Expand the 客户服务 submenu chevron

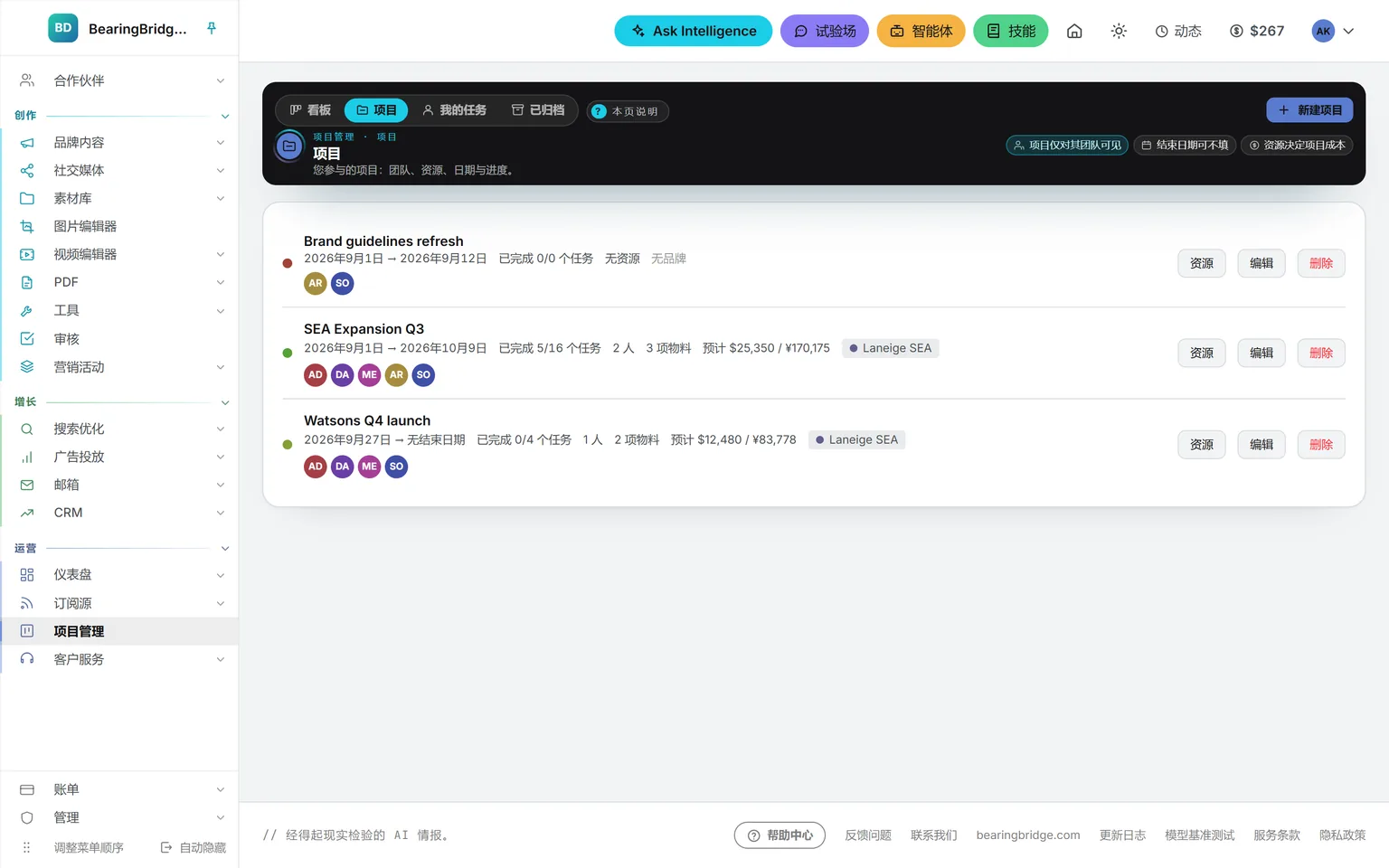pos(221,659)
